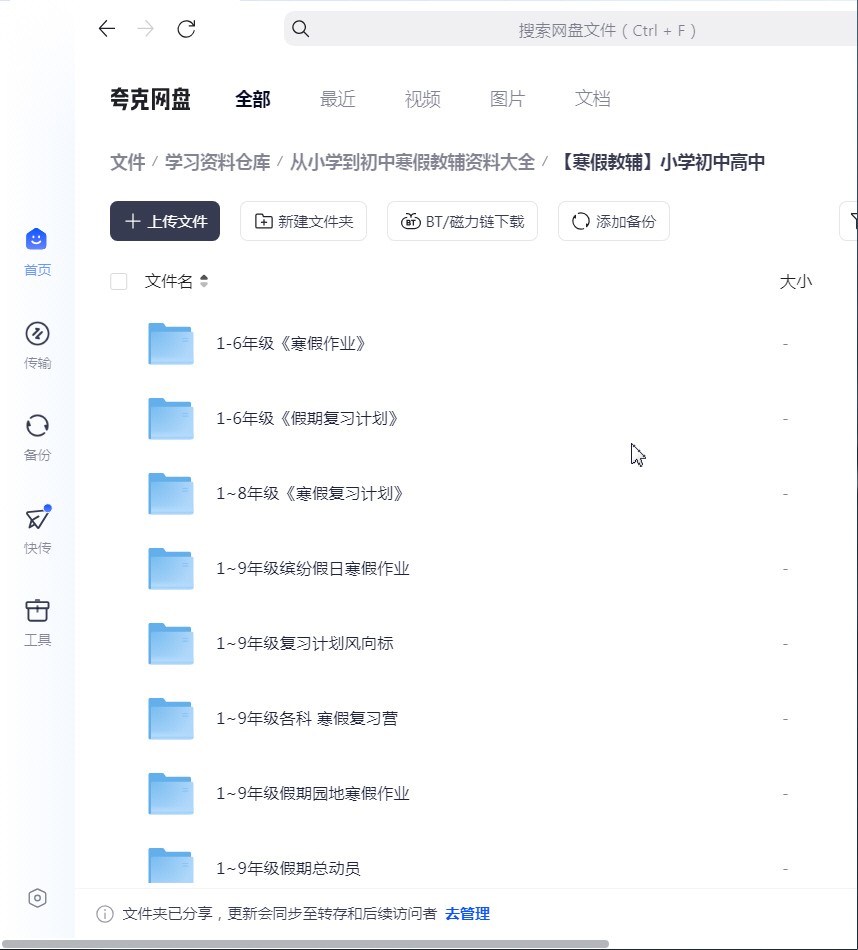Screen dimensions: 858x950
Task: Open folder icon for 1~9年级各科 寒假复习营
Action: pyautogui.click(x=171, y=719)
